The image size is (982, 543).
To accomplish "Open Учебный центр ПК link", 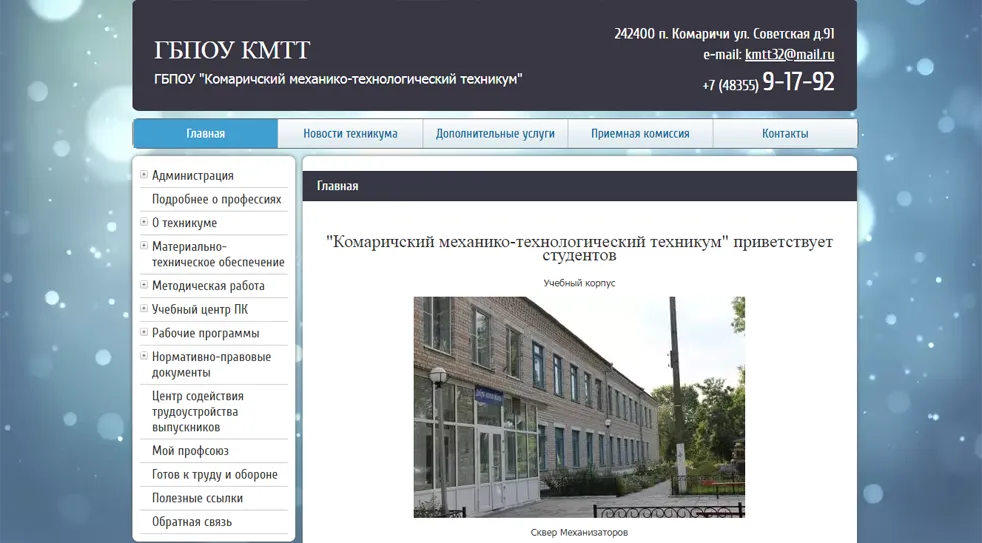I will (x=200, y=309).
